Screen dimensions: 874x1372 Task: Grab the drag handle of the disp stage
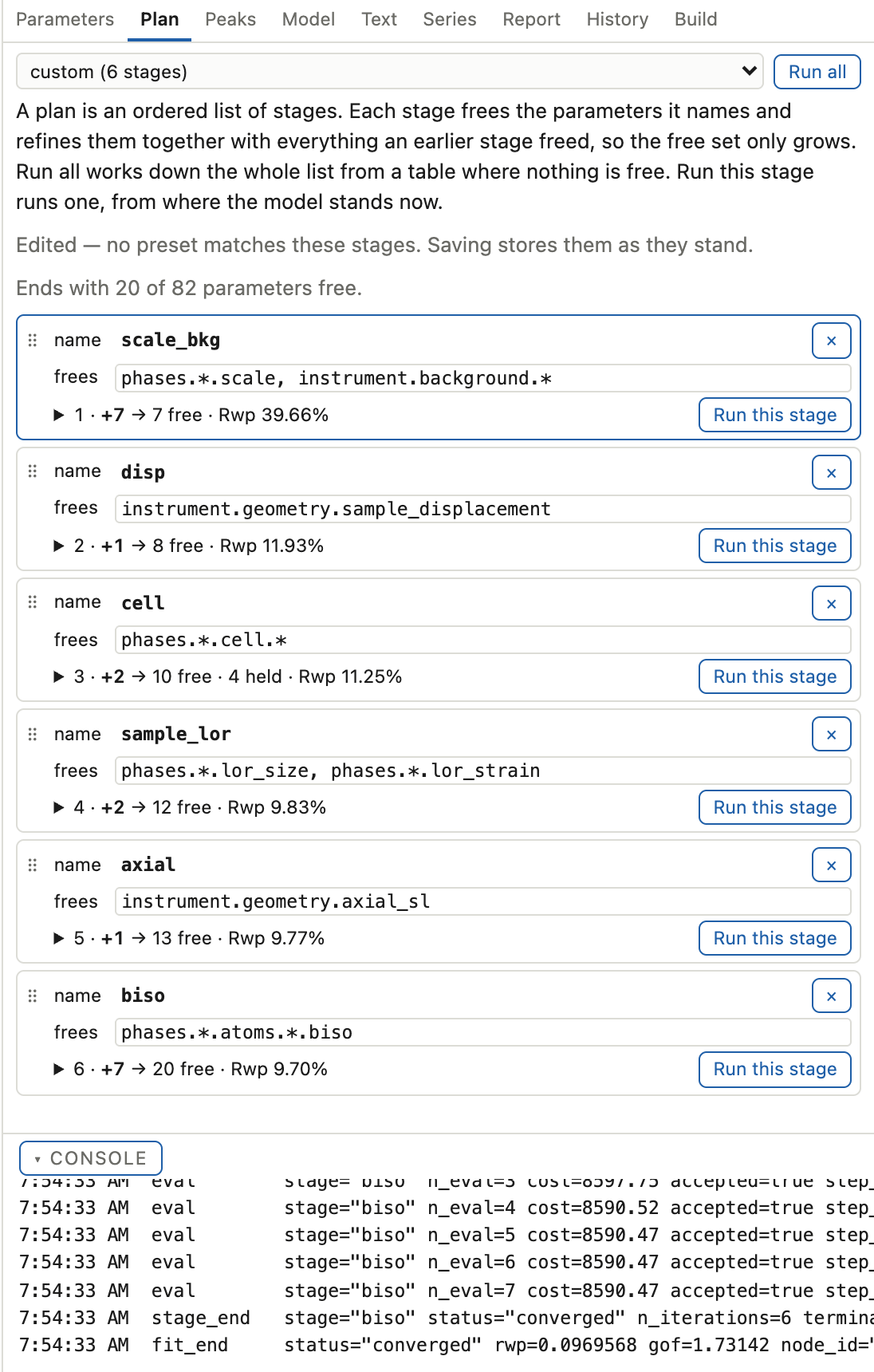point(33,471)
